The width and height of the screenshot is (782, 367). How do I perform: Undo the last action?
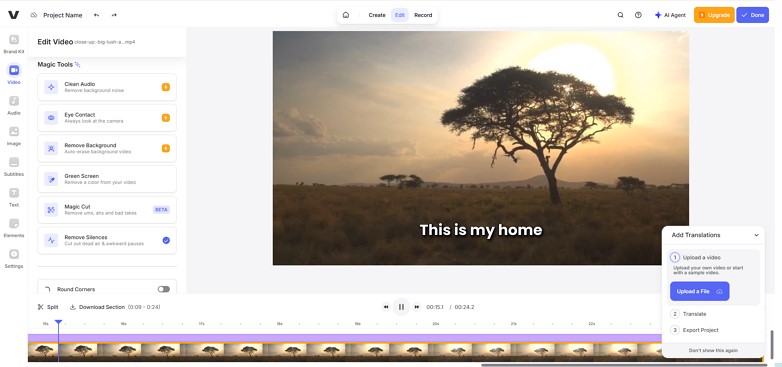96,15
